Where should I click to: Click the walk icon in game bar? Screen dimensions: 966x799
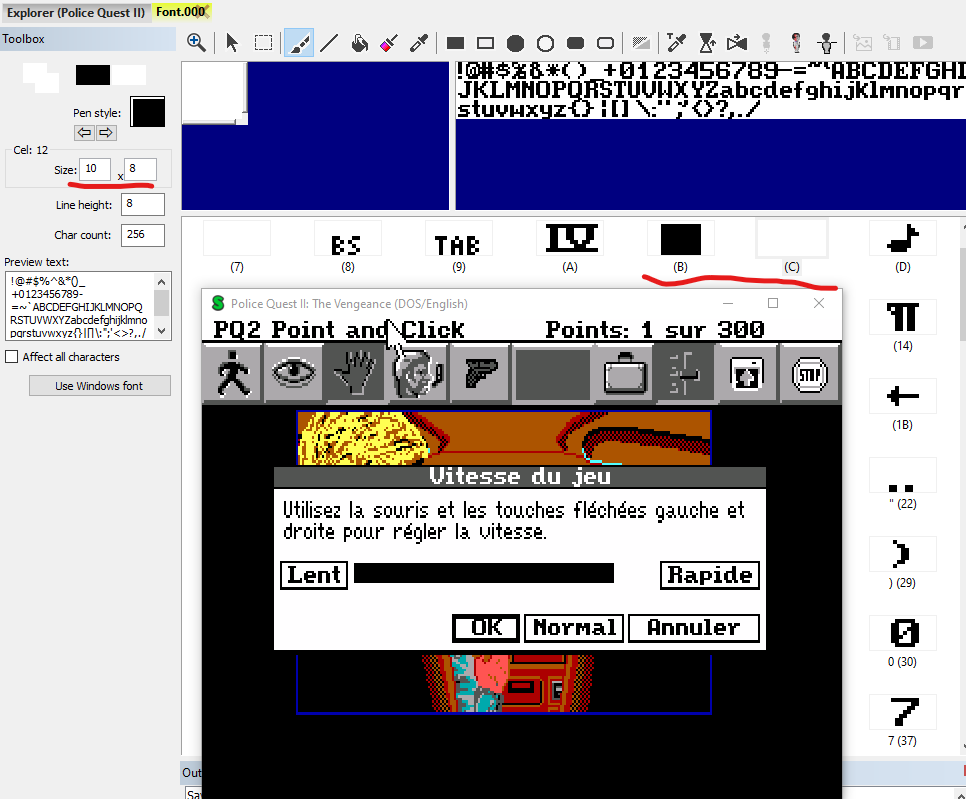coord(232,373)
